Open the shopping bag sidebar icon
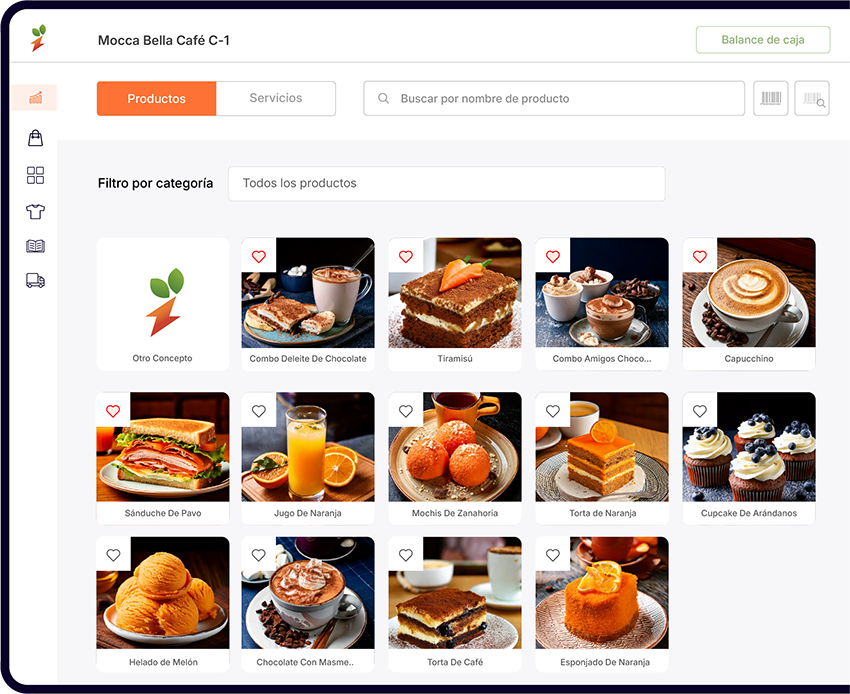The height and width of the screenshot is (694, 850). (x=35, y=138)
